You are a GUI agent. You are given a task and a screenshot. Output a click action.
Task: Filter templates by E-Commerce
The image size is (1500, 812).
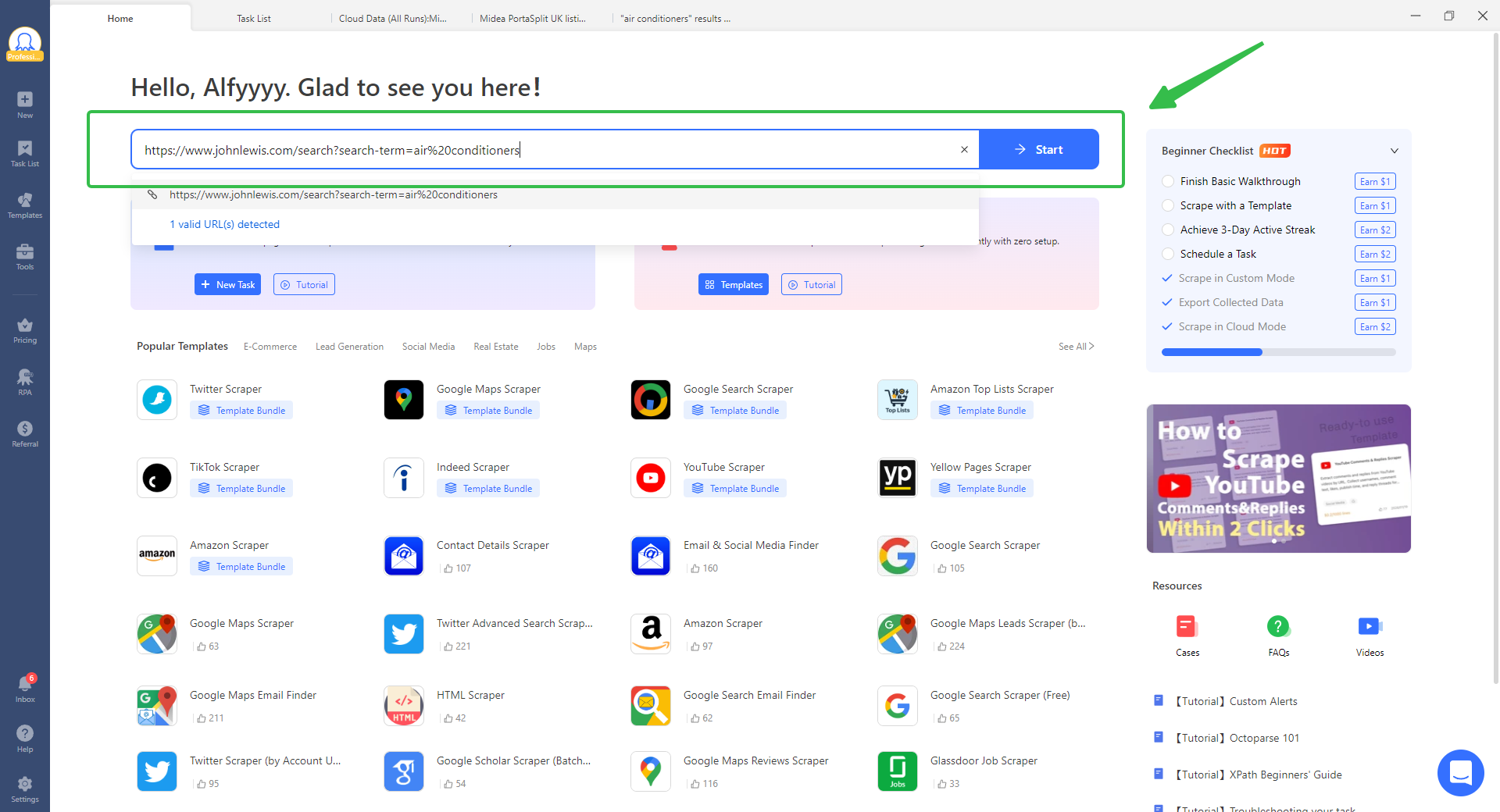270,347
